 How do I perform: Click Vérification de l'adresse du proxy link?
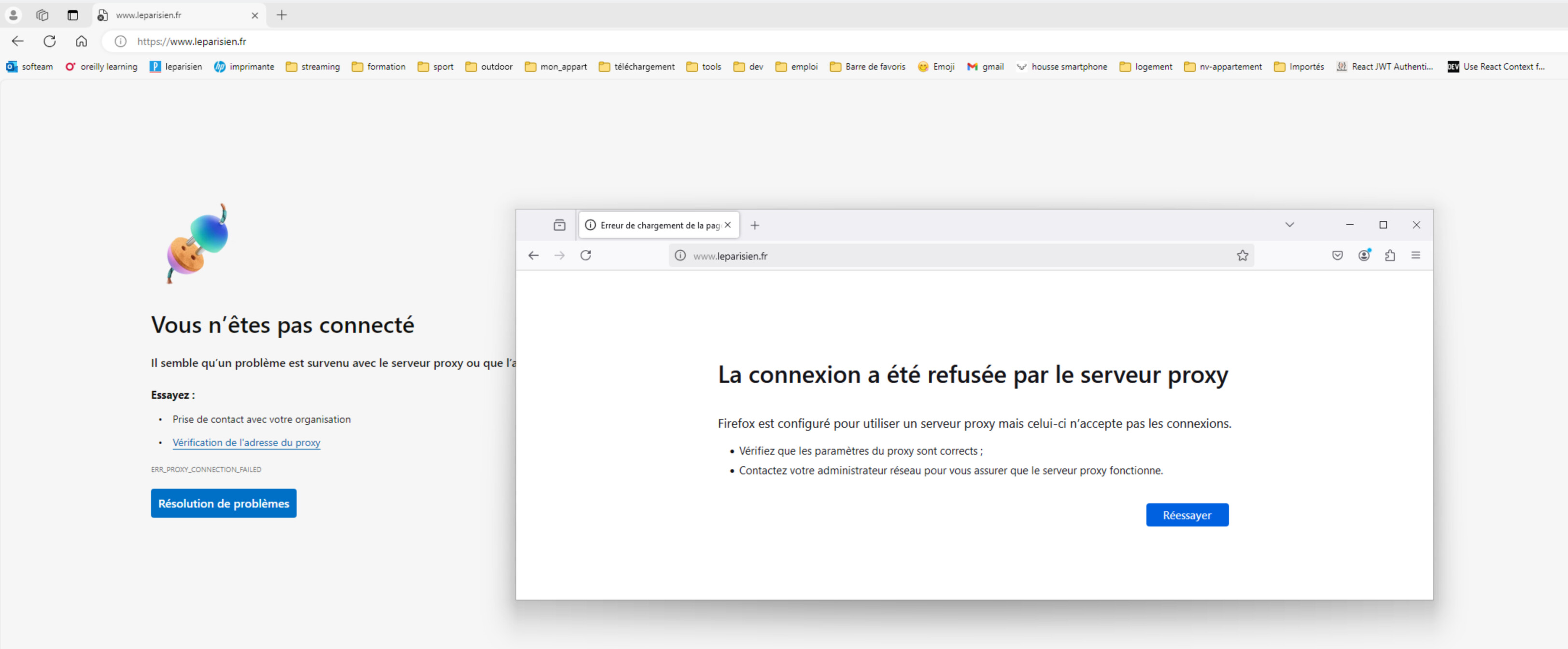tap(246, 443)
